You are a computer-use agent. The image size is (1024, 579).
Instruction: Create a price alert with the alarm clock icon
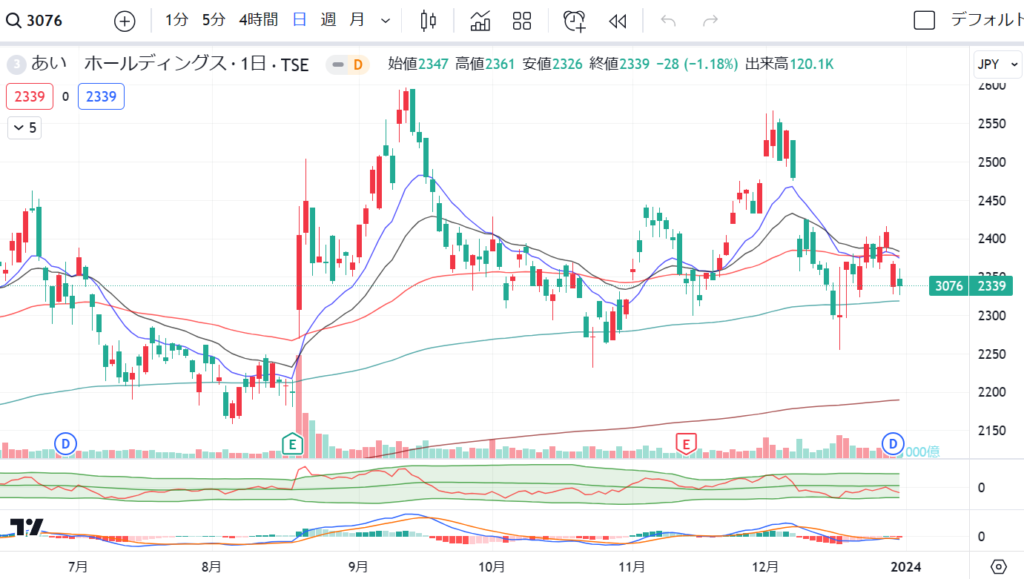point(574,20)
